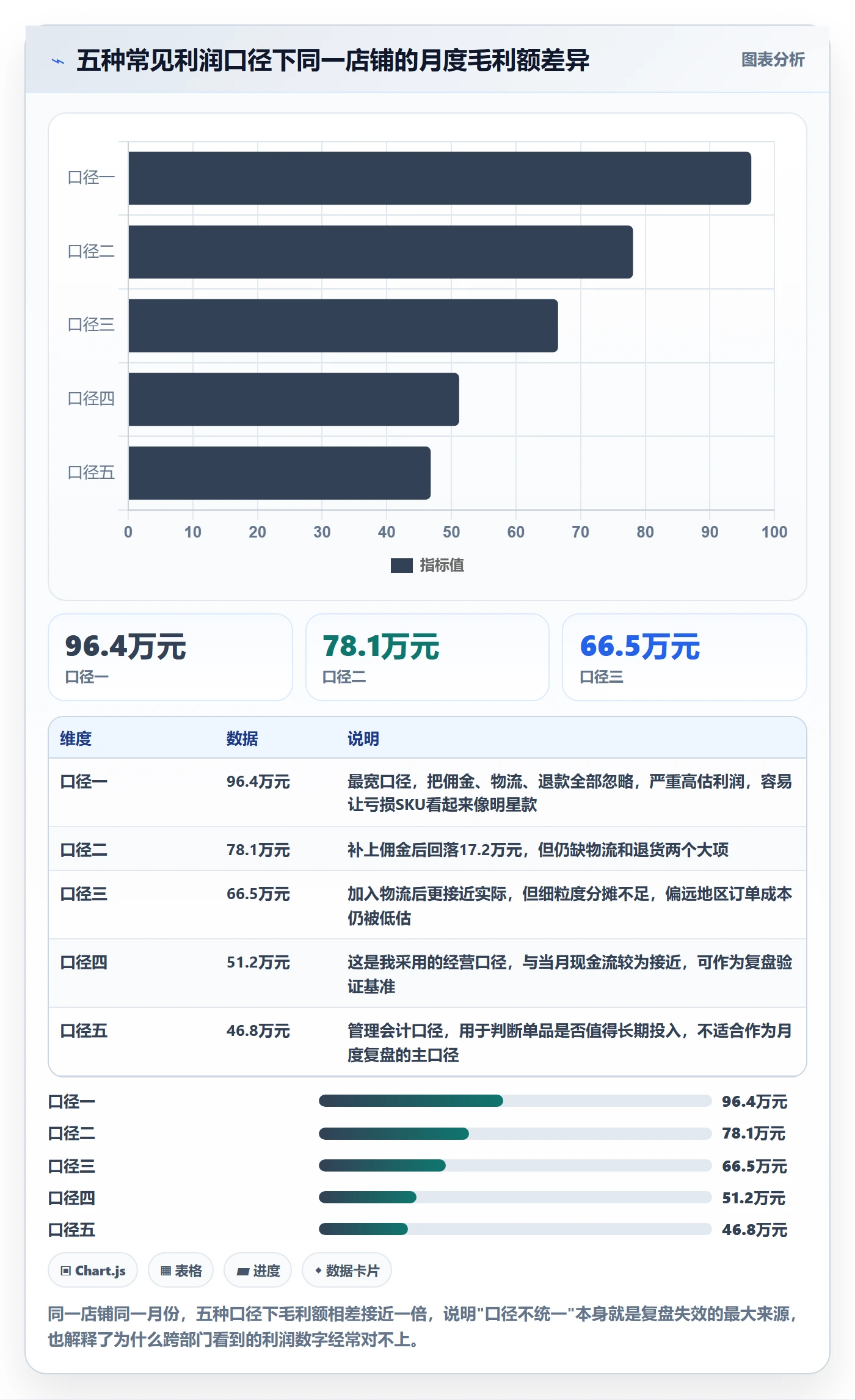
Task: Click the 口径四 description starting 这是我采用的经营口径
Action: point(570,974)
